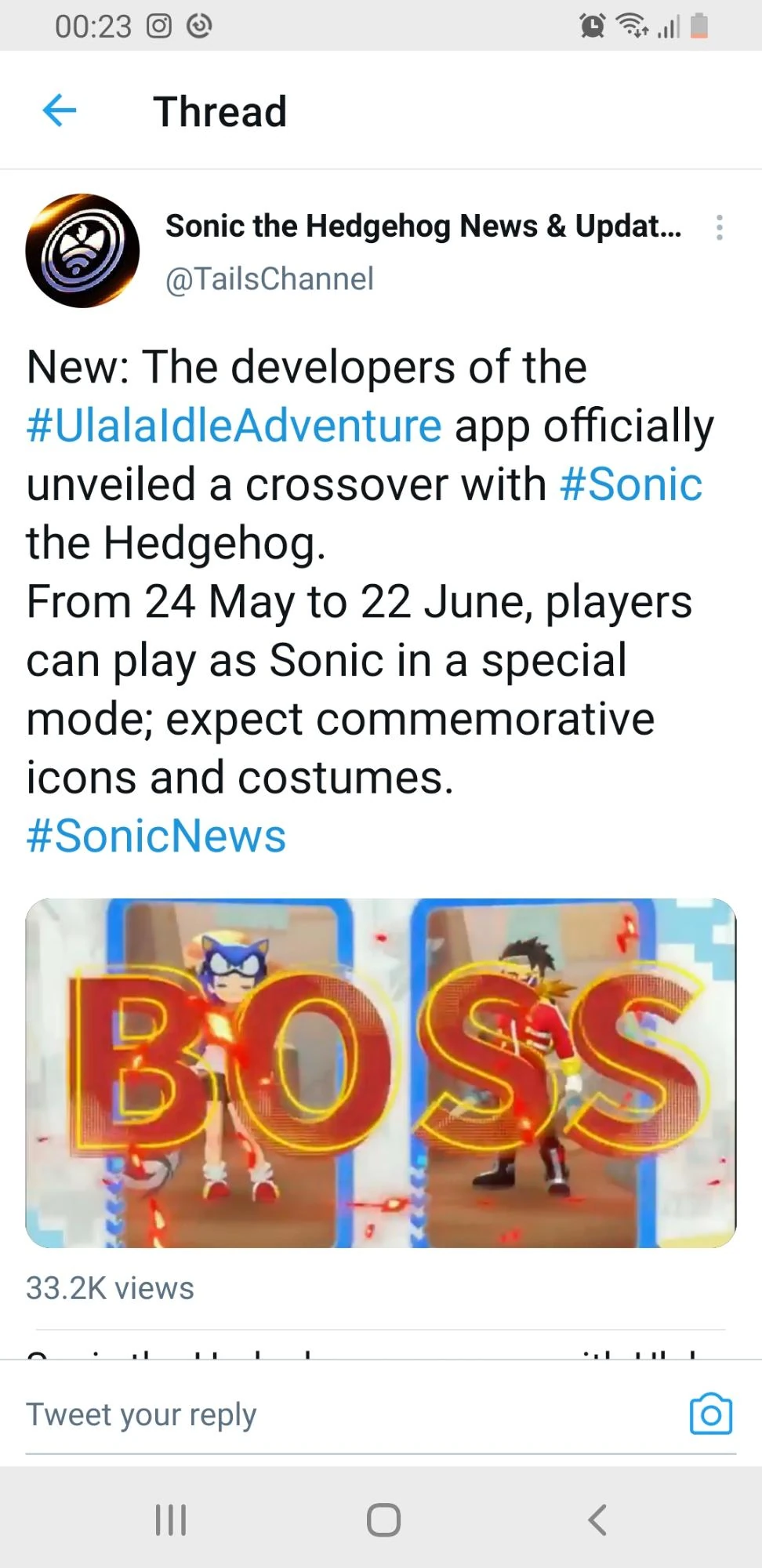Tap the 33.2K views counter
The image size is (762, 1568).
pyautogui.click(x=109, y=1287)
